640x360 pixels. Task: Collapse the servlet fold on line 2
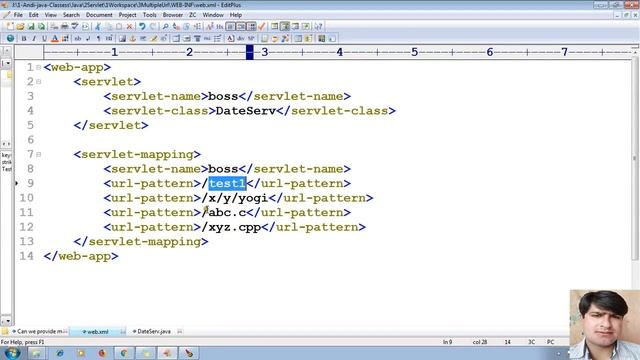(x=38, y=82)
